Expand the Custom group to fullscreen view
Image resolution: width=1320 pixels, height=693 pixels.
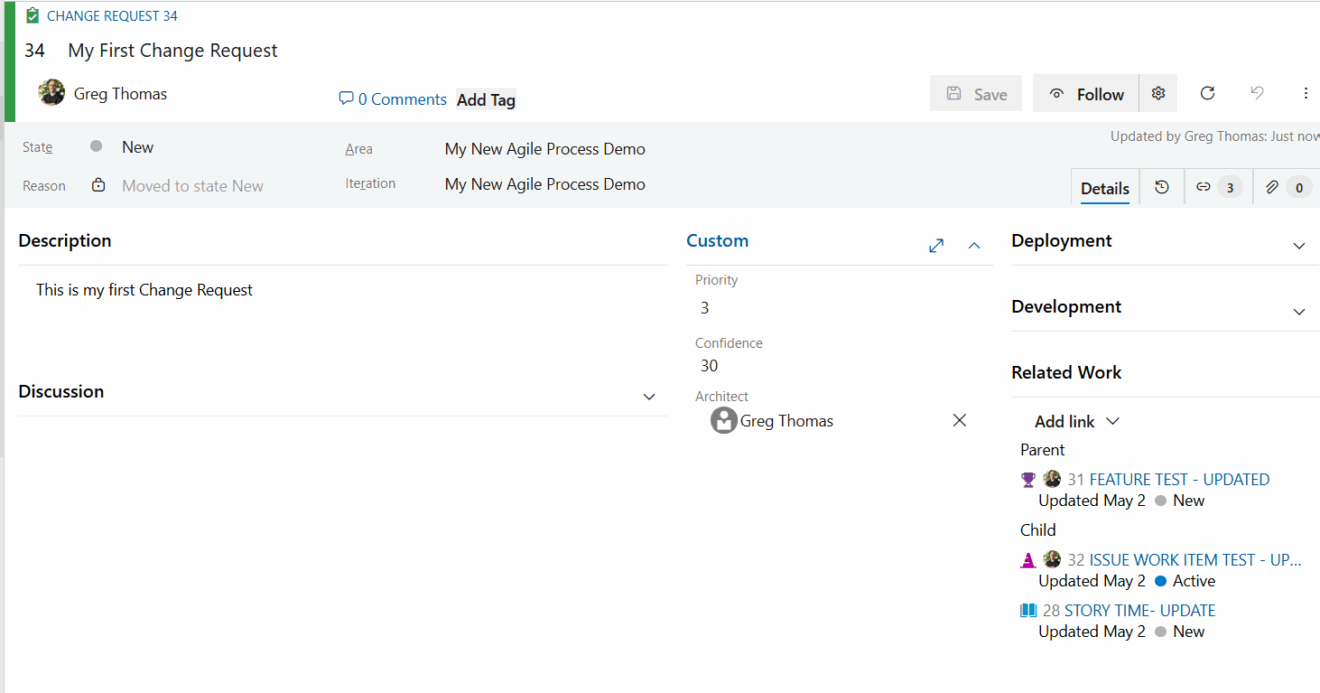pyautogui.click(x=936, y=244)
